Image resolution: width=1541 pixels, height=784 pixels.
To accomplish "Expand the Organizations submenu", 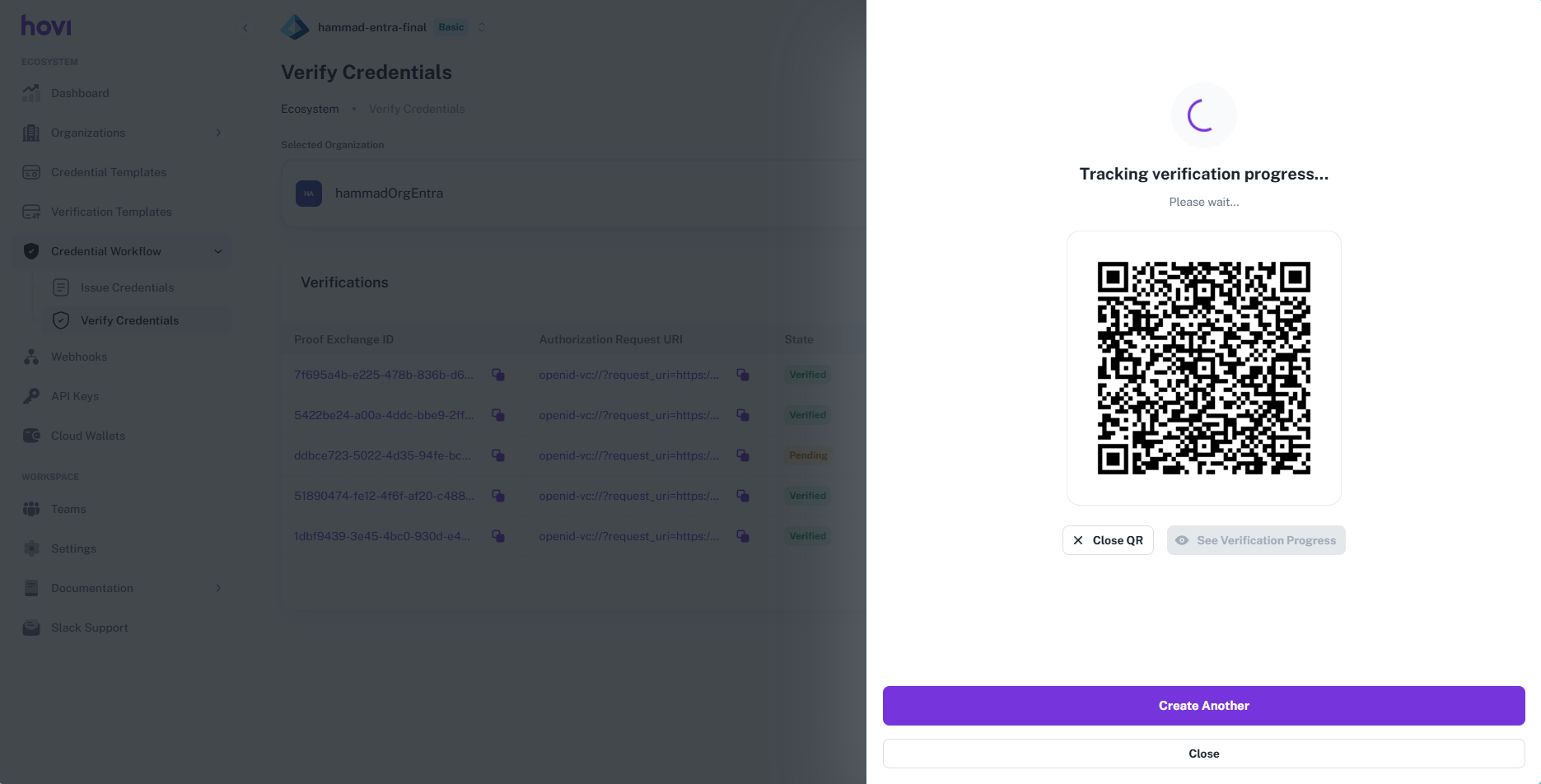I will (x=218, y=133).
